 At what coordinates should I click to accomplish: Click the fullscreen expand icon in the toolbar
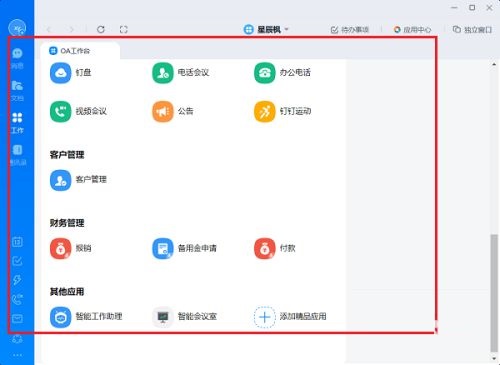pyautogui.click(x=123, y=29)
